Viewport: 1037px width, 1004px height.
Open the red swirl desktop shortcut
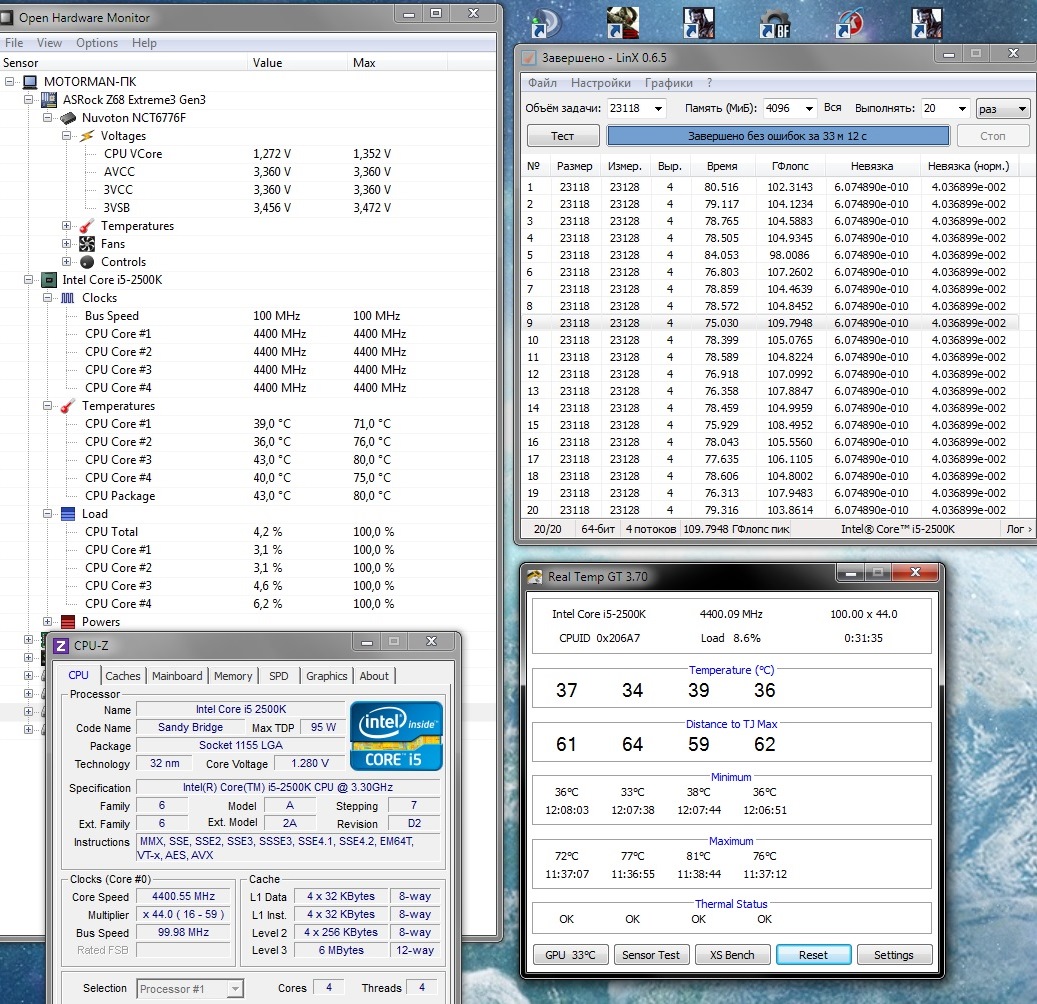point(850,22)
